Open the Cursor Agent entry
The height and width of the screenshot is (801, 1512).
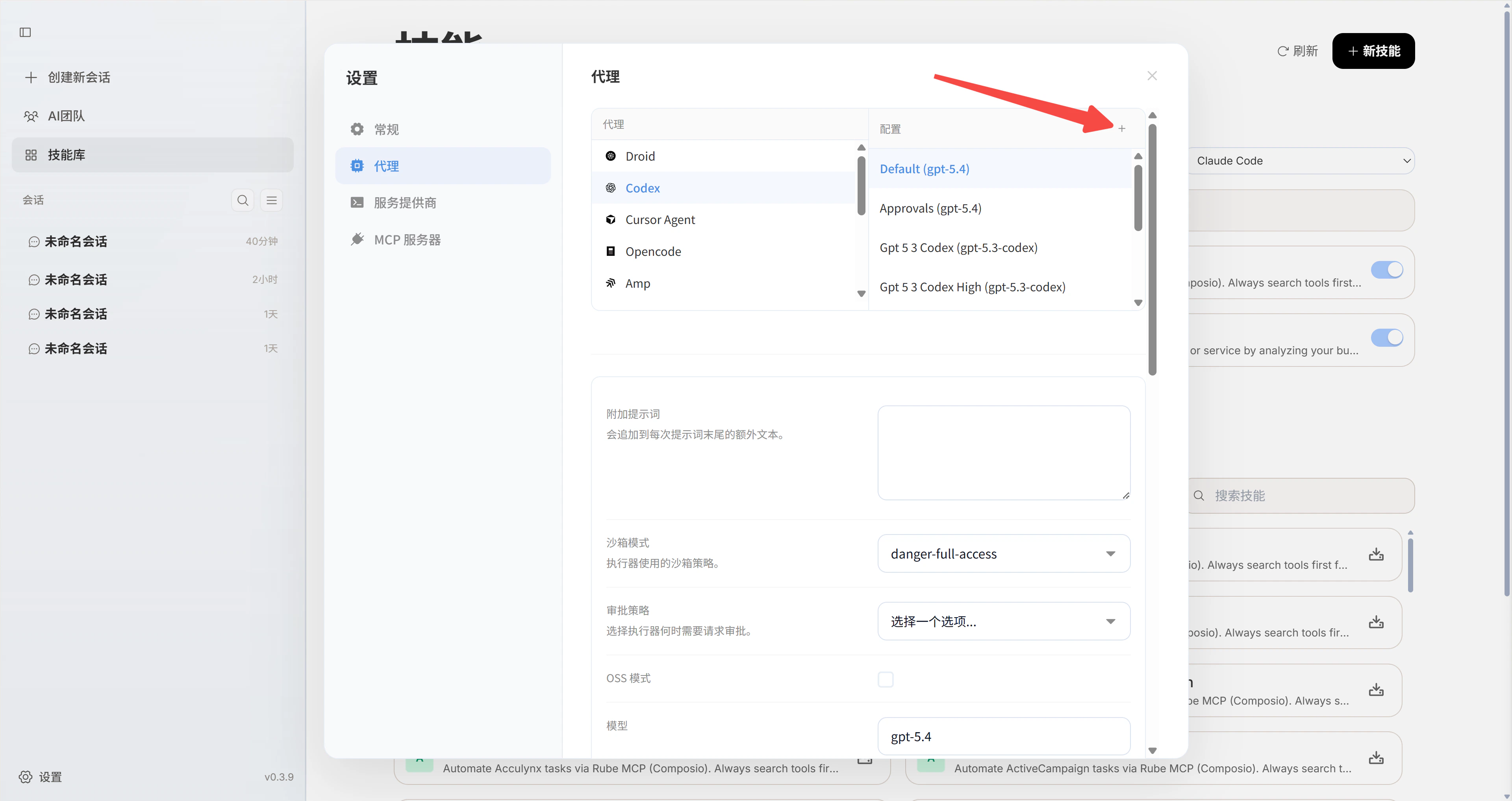(x=660, y=219)
